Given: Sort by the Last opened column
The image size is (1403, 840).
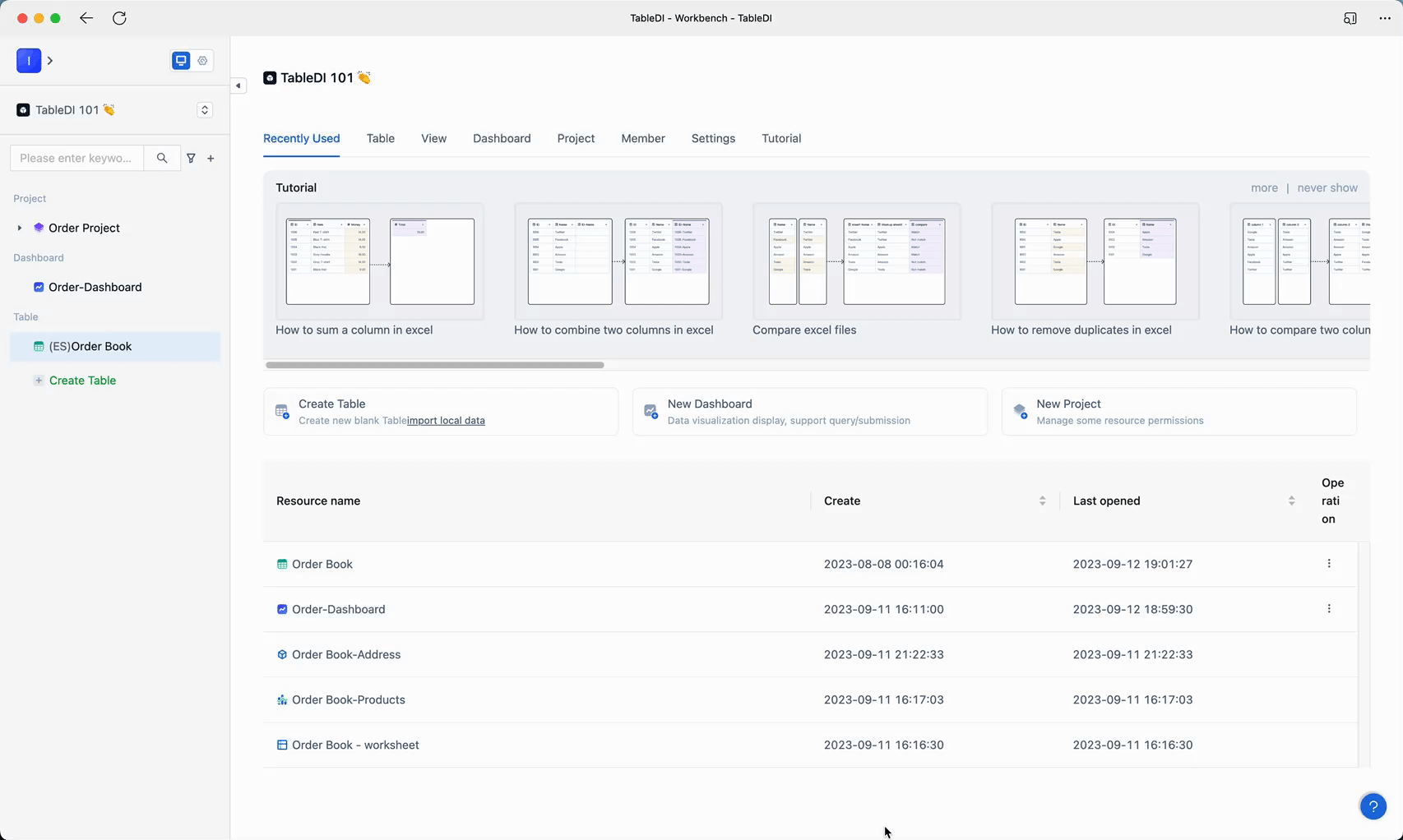Looking at the screenshot, I should pos(1291,501).
